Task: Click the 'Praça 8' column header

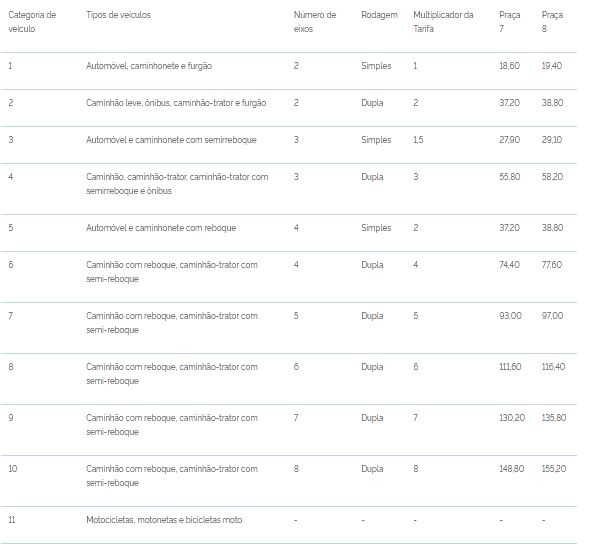Action: tap(552, 22)
